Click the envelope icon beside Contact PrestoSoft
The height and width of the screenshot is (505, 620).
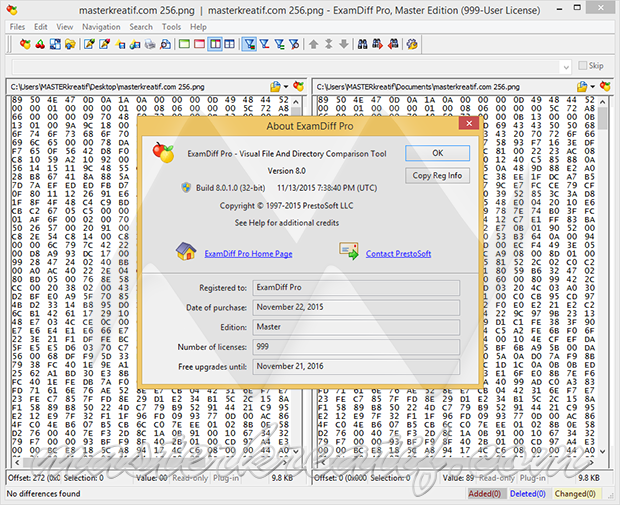tap(349, 251)
